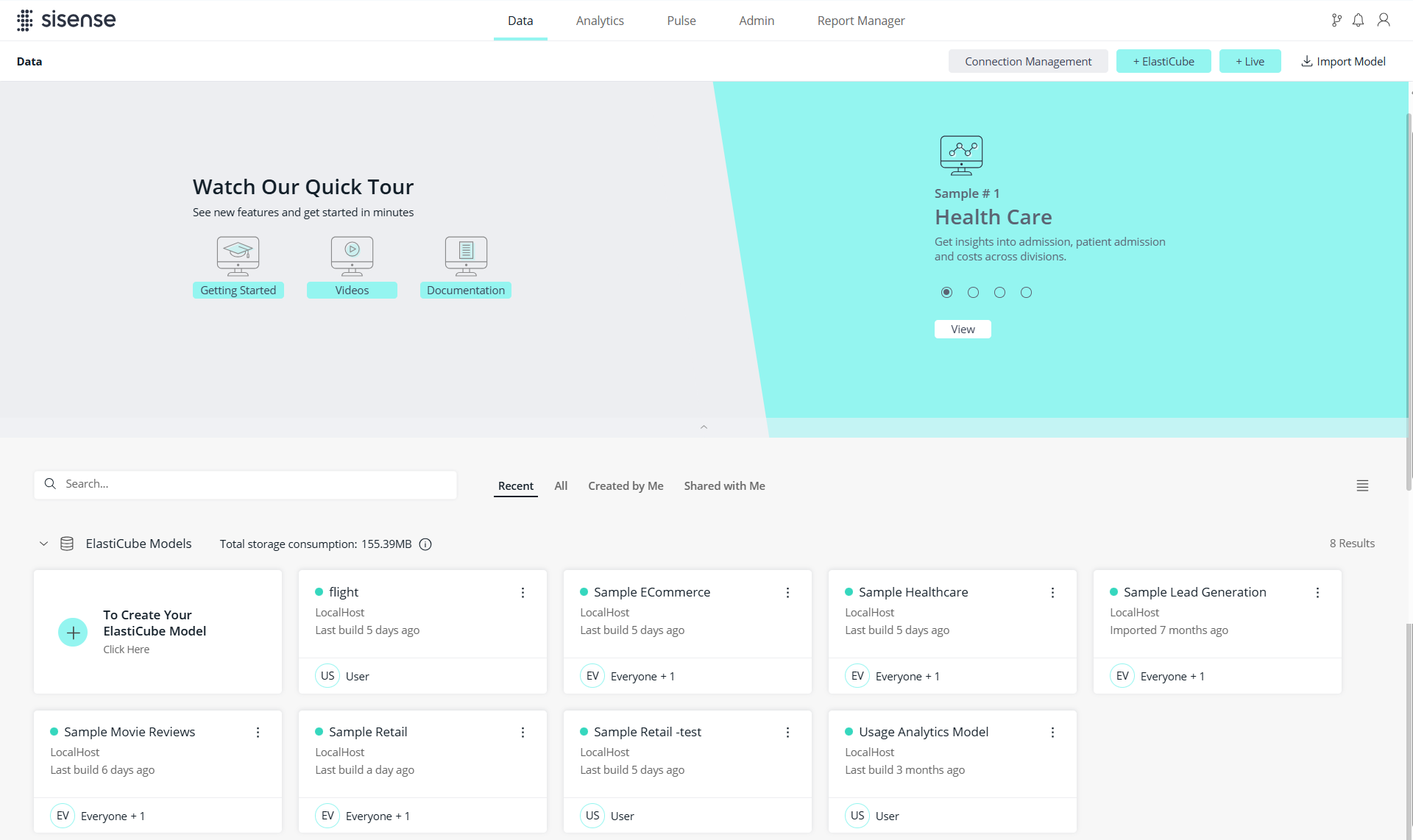The height and width of the screenshot is (840, 1413).
Task: Open Sample Healthcare options menu
Action: [1052, 593]
